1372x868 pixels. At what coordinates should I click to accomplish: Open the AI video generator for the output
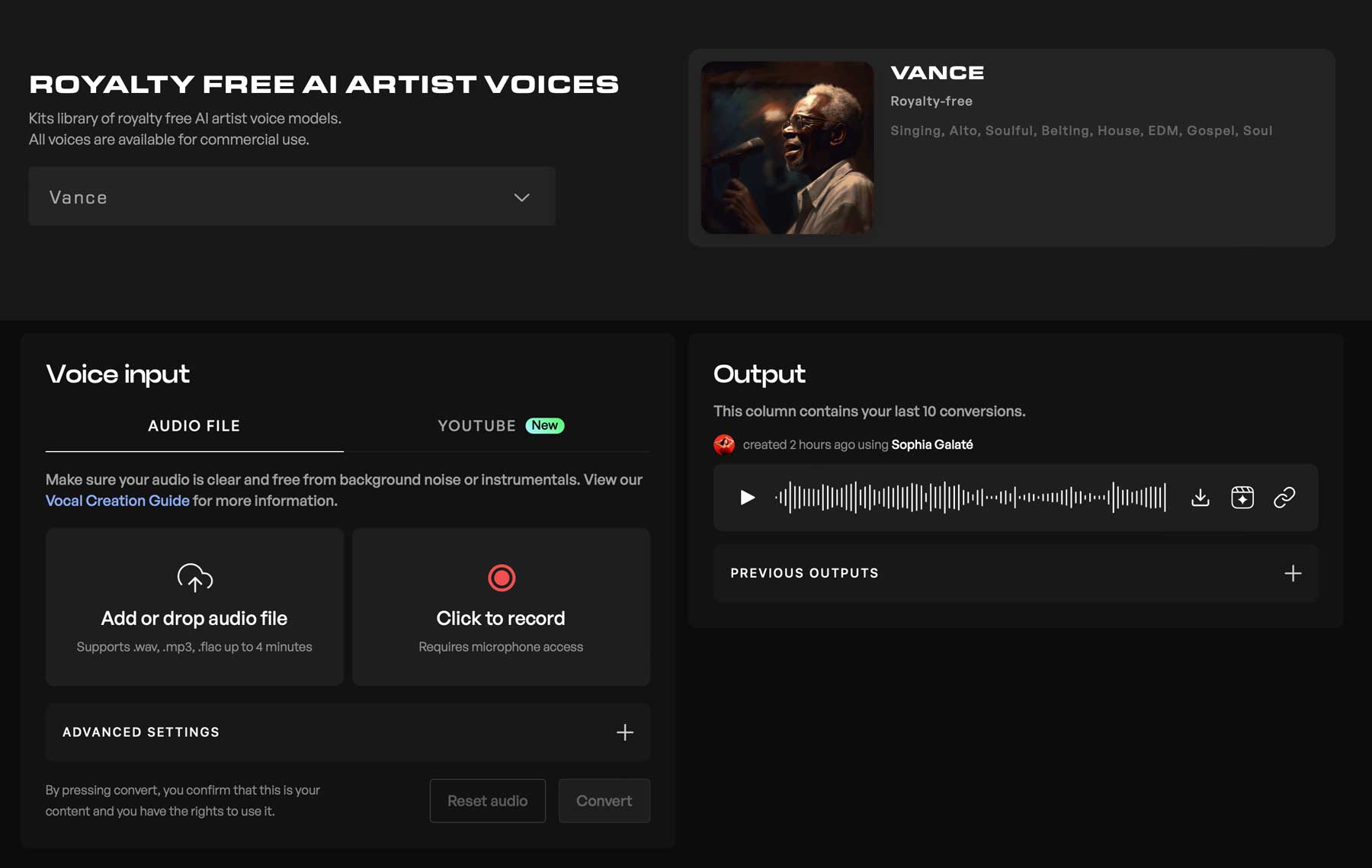(1242, 497)
